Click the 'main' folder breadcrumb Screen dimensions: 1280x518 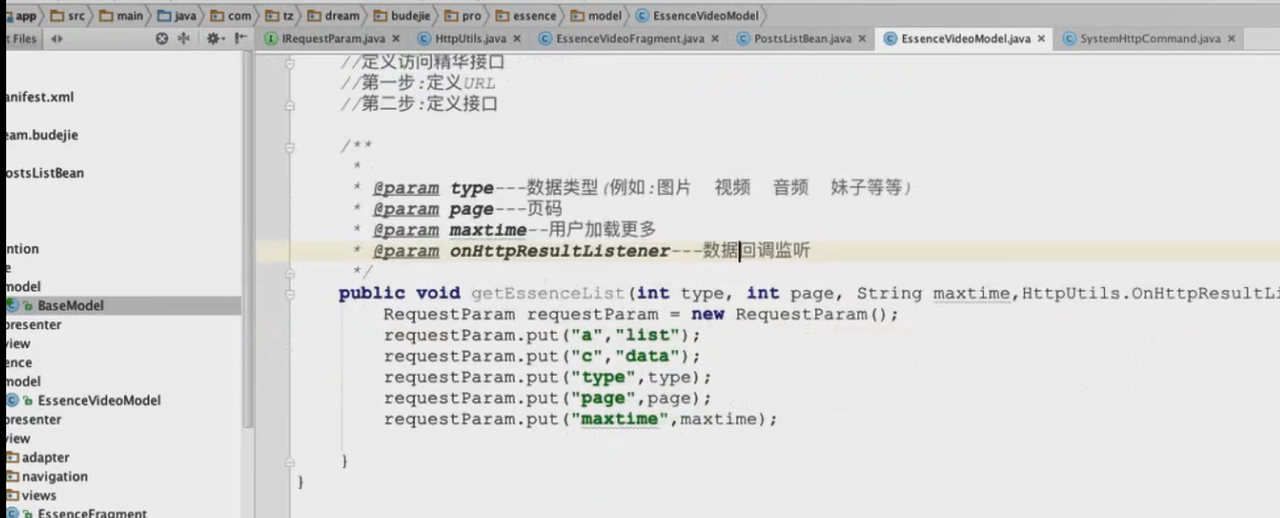[122, 15]
